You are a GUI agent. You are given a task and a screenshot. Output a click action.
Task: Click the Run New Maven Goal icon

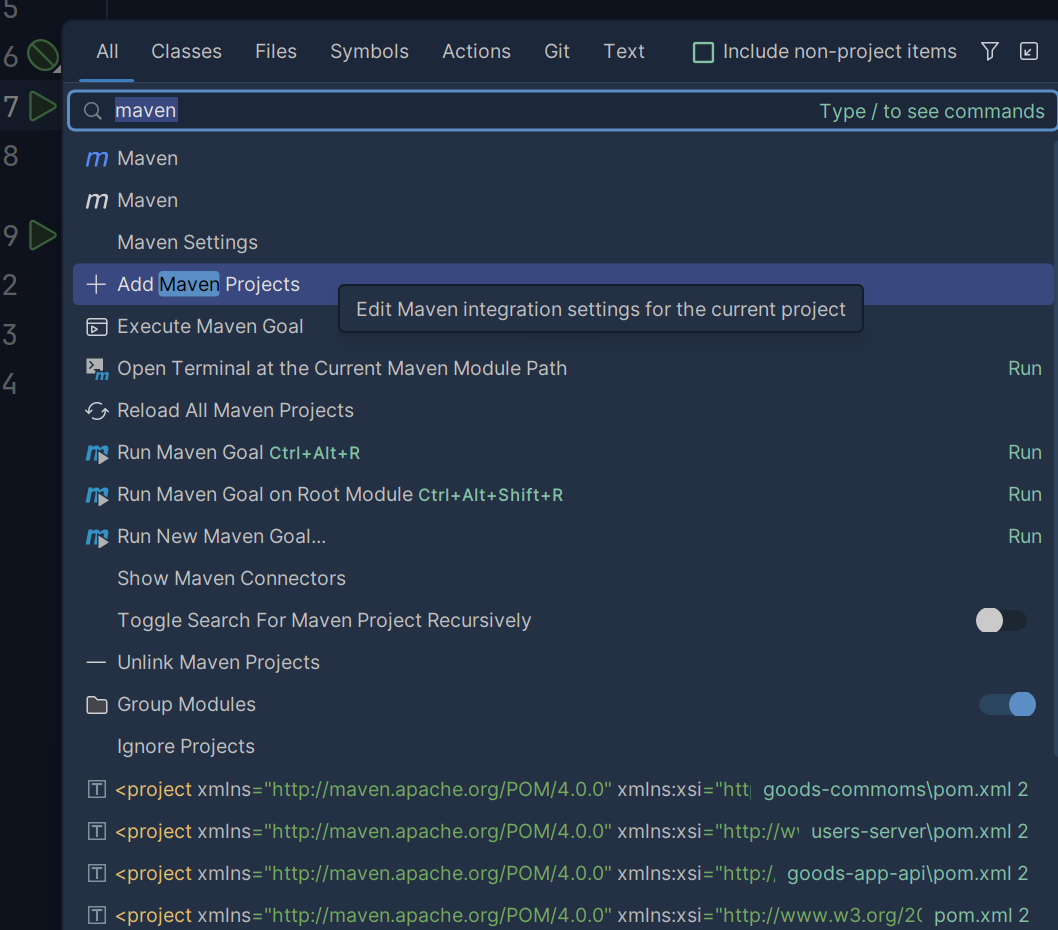96,537
